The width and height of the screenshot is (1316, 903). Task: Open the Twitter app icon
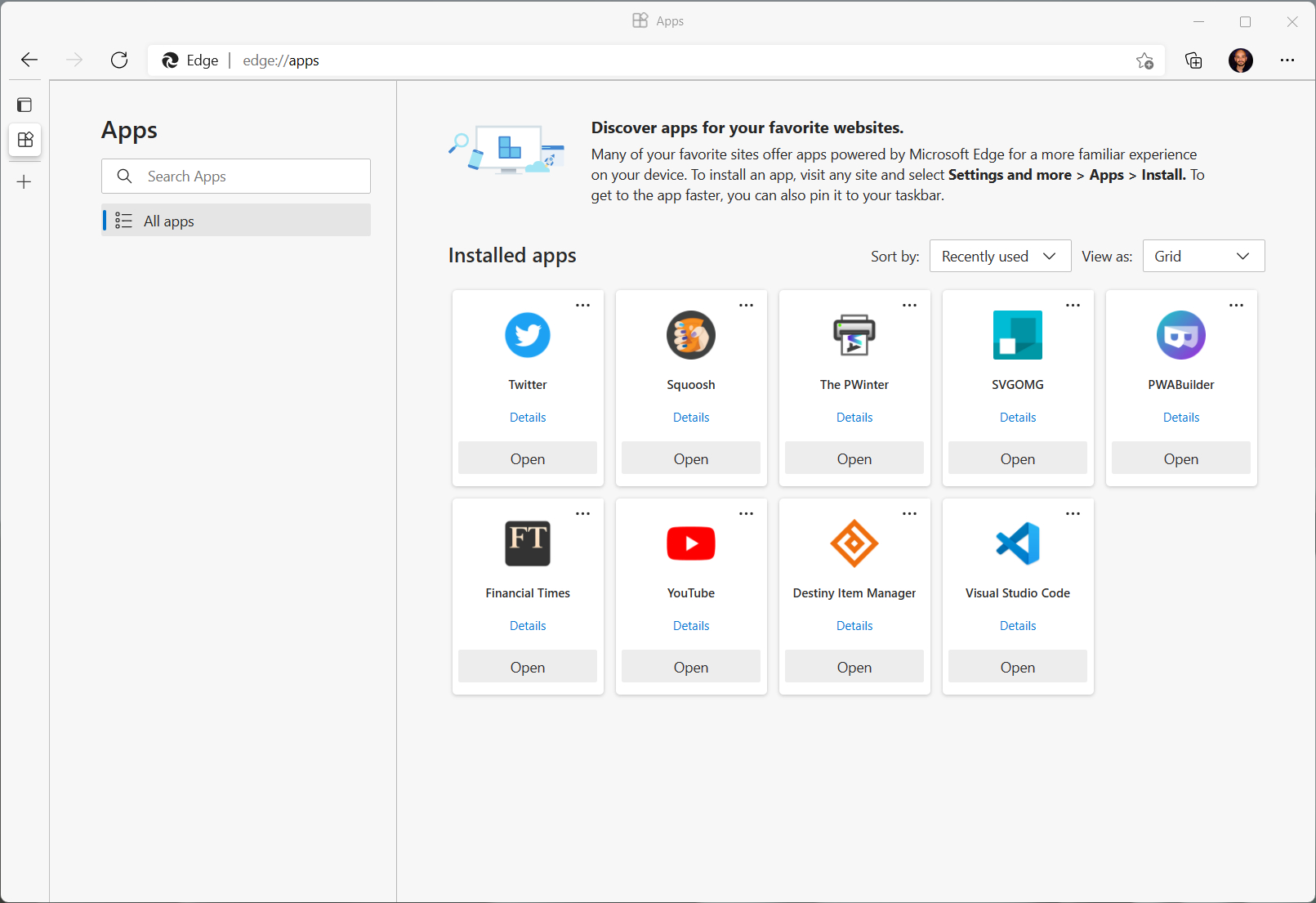coord(527,335)
